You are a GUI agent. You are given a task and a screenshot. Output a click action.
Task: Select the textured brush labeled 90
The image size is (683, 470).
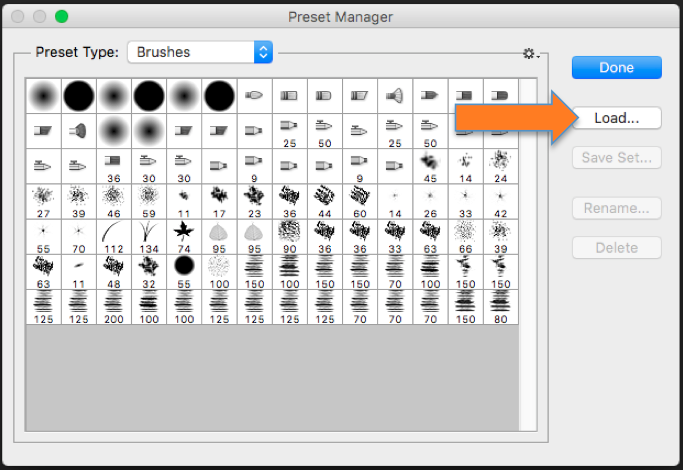pyautogui.click(x=290, y=237)
